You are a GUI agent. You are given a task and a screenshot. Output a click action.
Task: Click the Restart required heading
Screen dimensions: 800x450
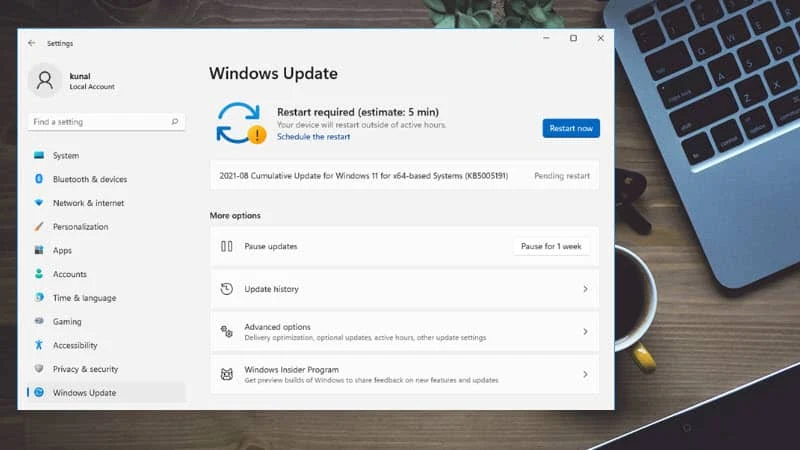[358, 112]
